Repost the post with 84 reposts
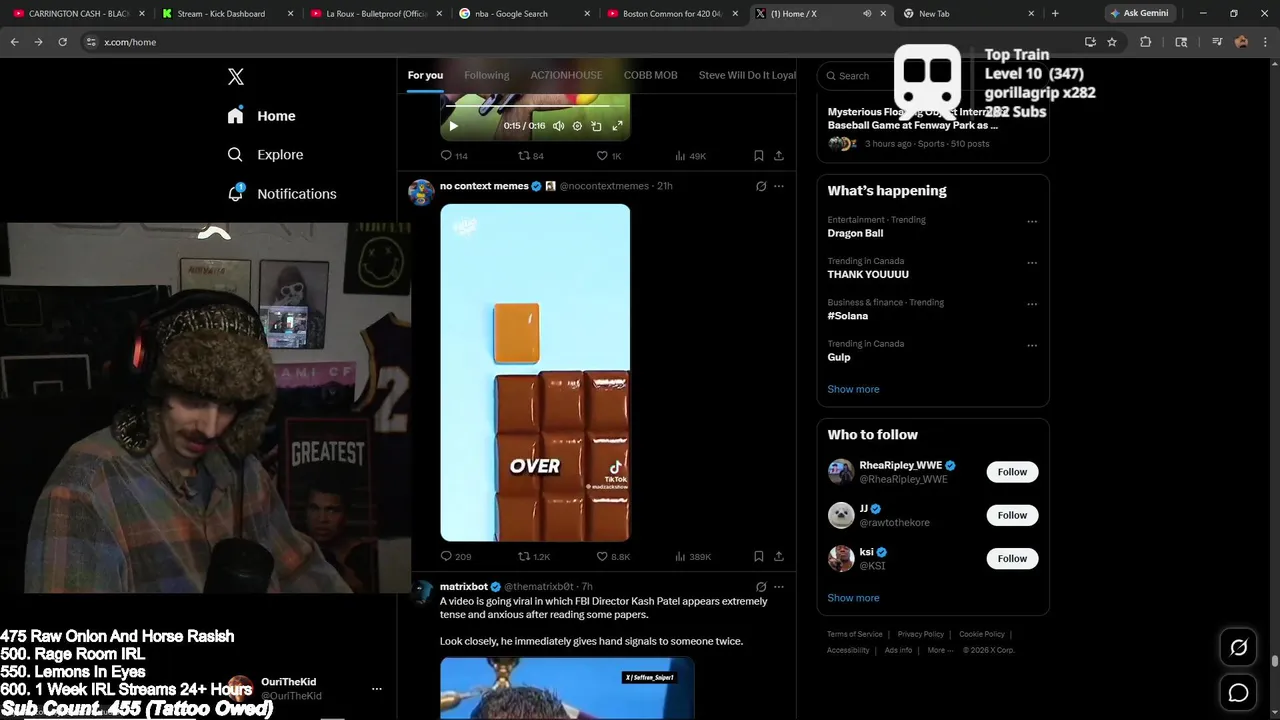 [x=530, y=156]
